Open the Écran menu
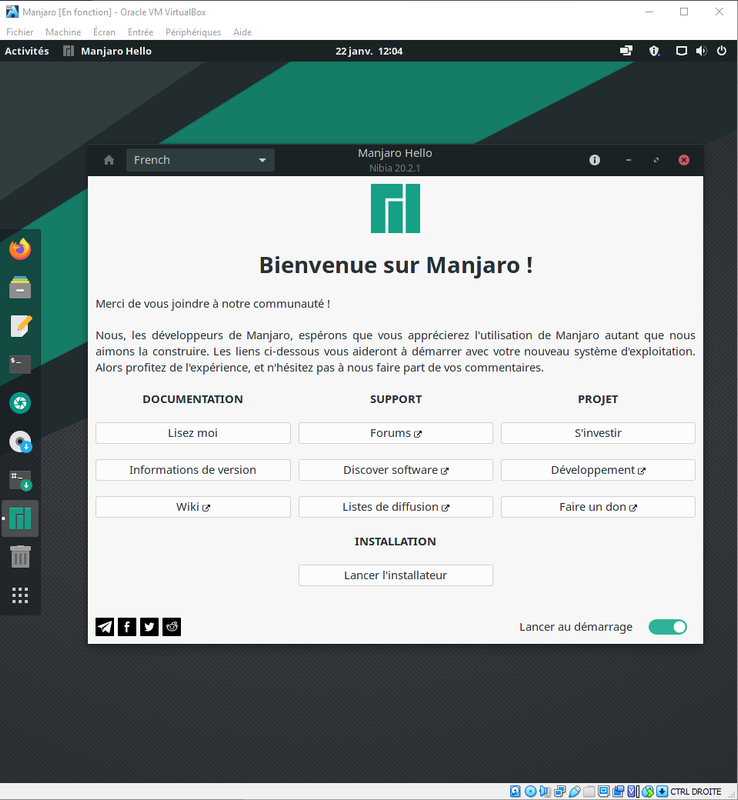The height and width of the screenshot is (800, 738). pyautogui.click(x=104, y=32)
